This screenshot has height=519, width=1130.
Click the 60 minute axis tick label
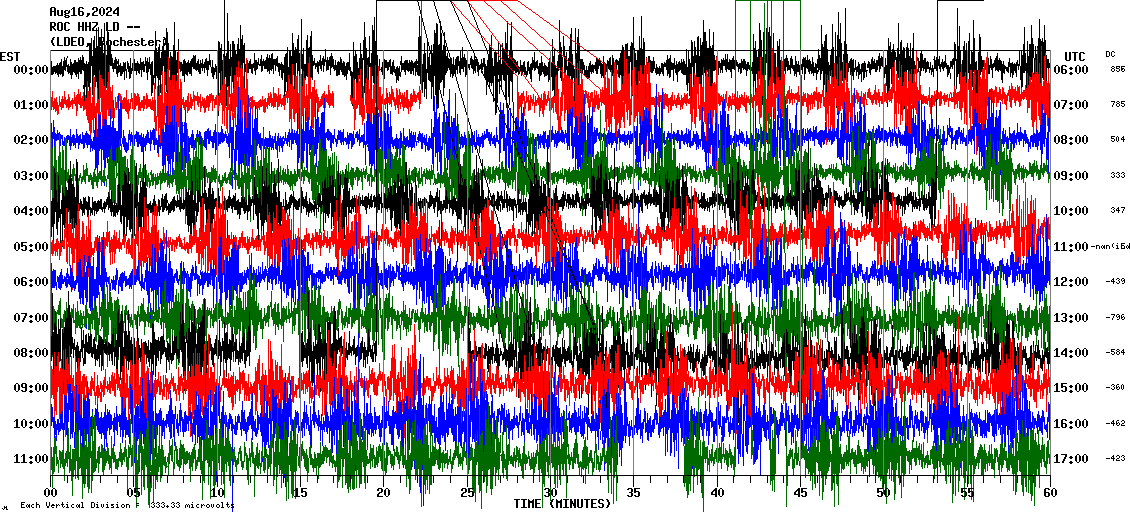pos(1049,493)
